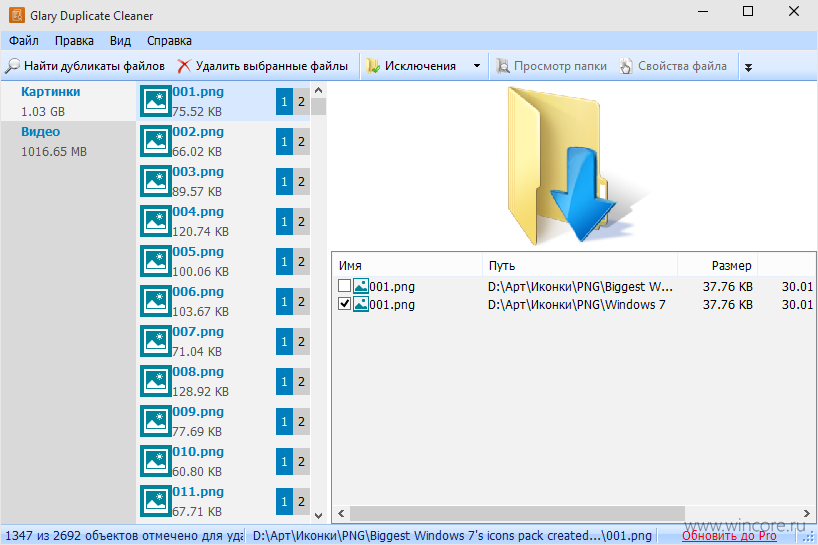The height and width of the screenshot is (545, 818).
Task: Open the Файл menu
Action: 24,41
